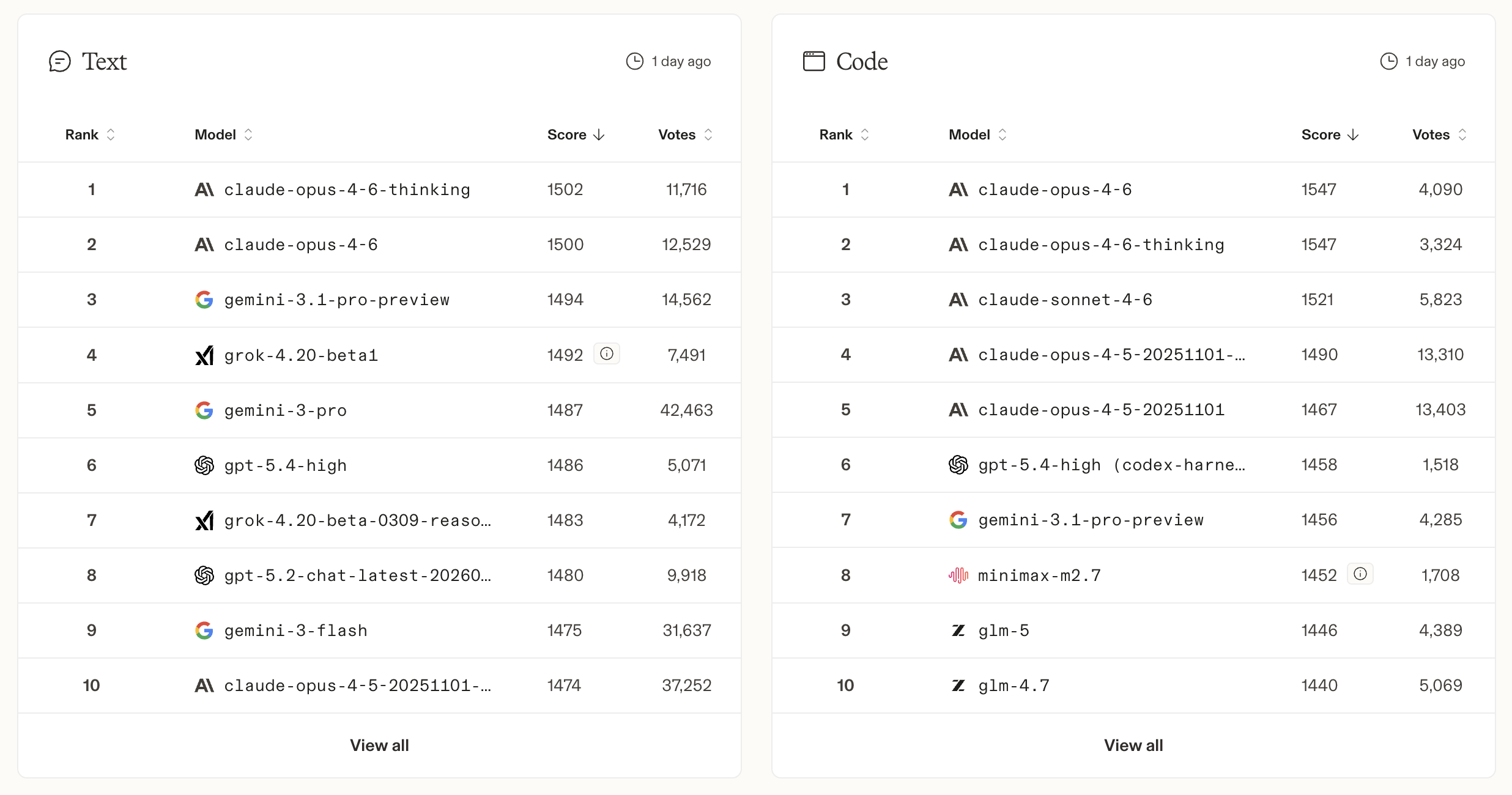Sort Code table by Votes column

coord(1439,135)
